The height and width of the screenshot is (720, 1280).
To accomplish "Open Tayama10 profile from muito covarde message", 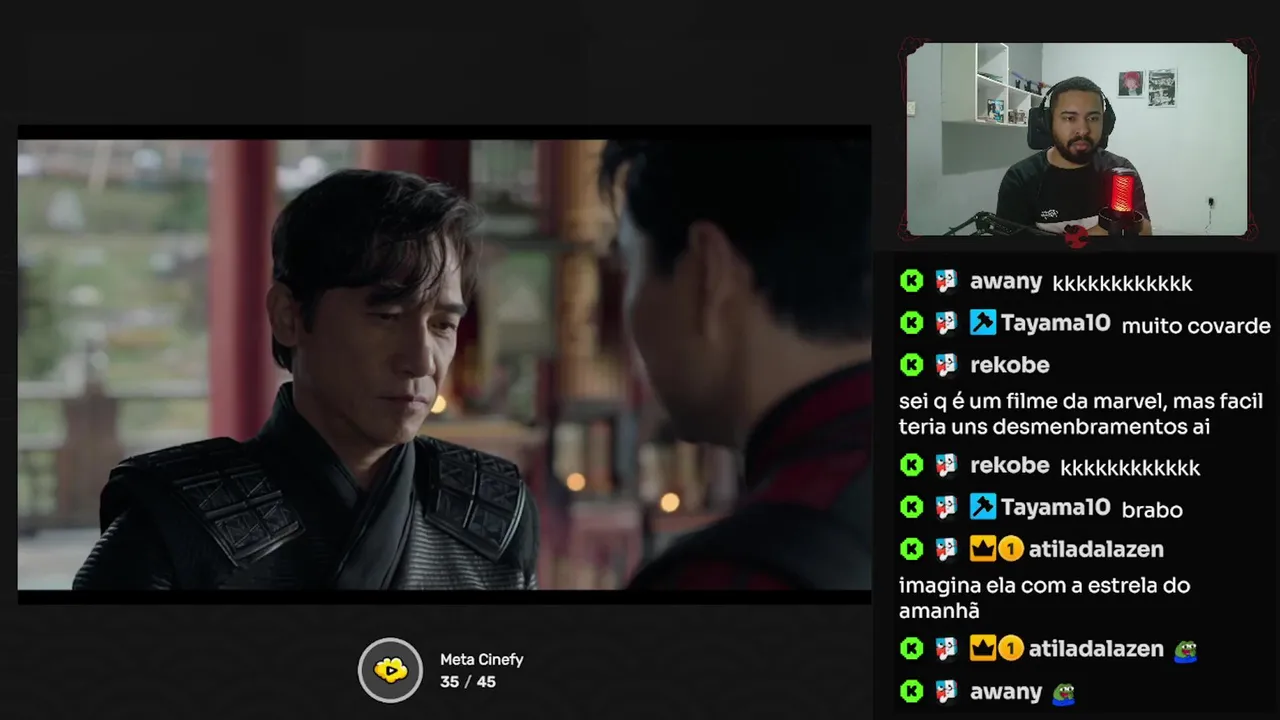I will click(1055, 323).
